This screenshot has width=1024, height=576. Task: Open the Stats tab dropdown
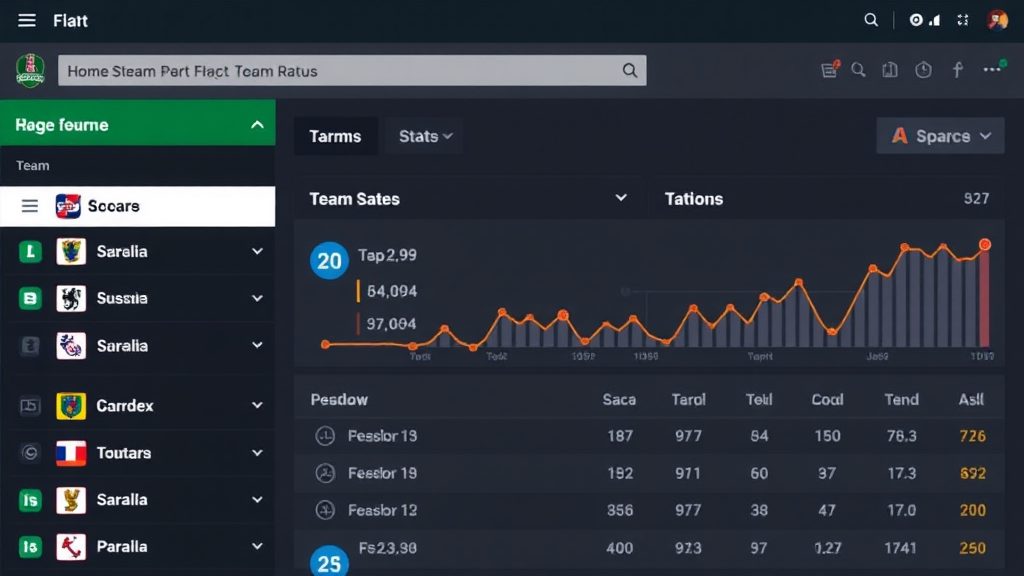[x=424, y=136]
